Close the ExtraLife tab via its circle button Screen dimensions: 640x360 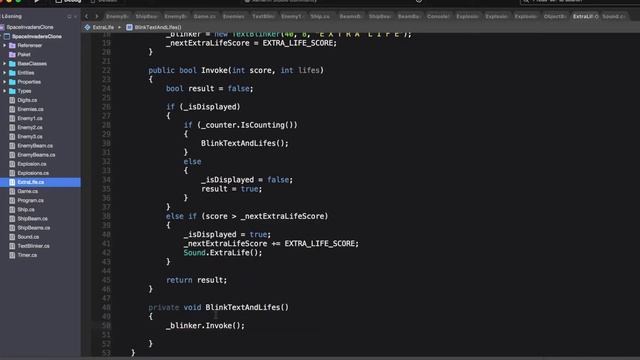tap(596, 17)
